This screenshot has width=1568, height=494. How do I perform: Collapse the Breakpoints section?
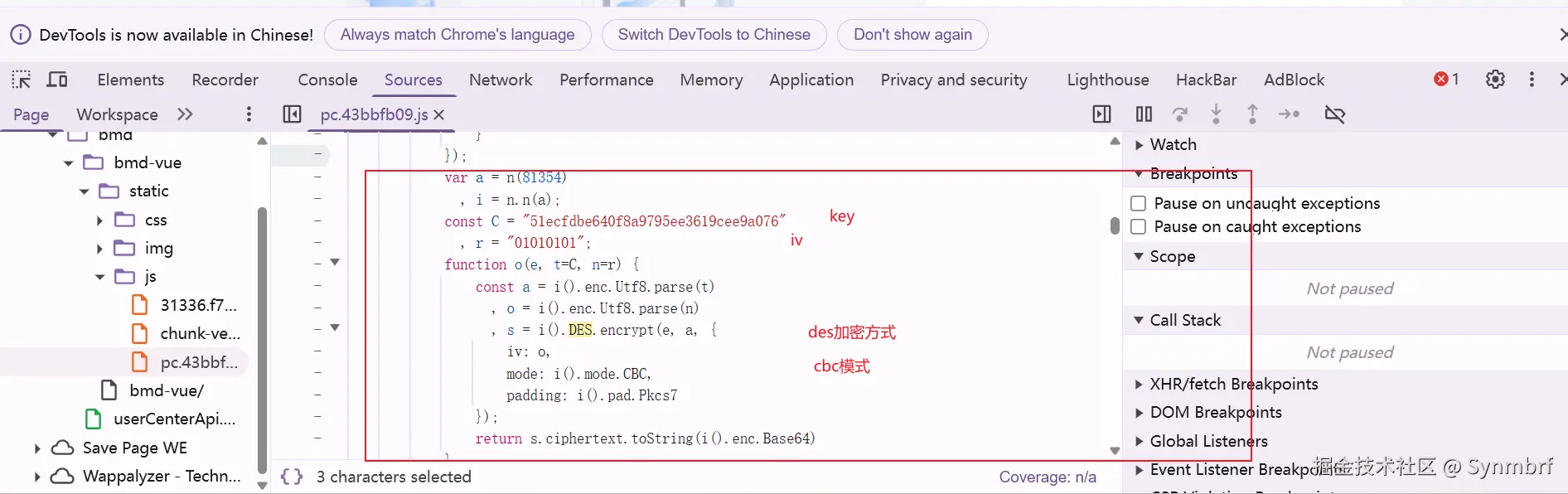1139,173
